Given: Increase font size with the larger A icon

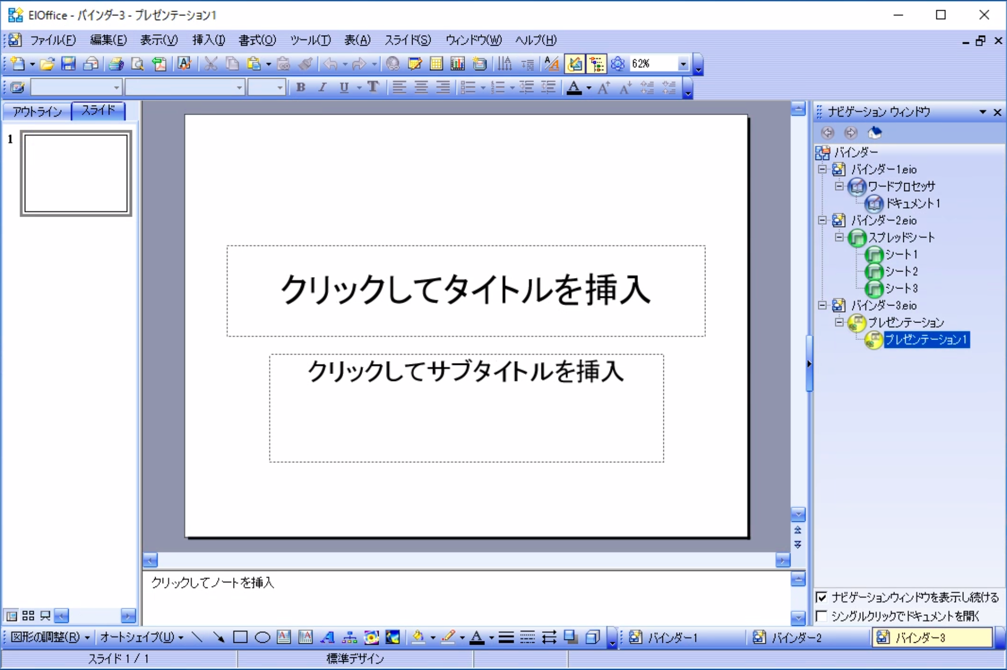Looking at the screenshot, I should point(604,88).
